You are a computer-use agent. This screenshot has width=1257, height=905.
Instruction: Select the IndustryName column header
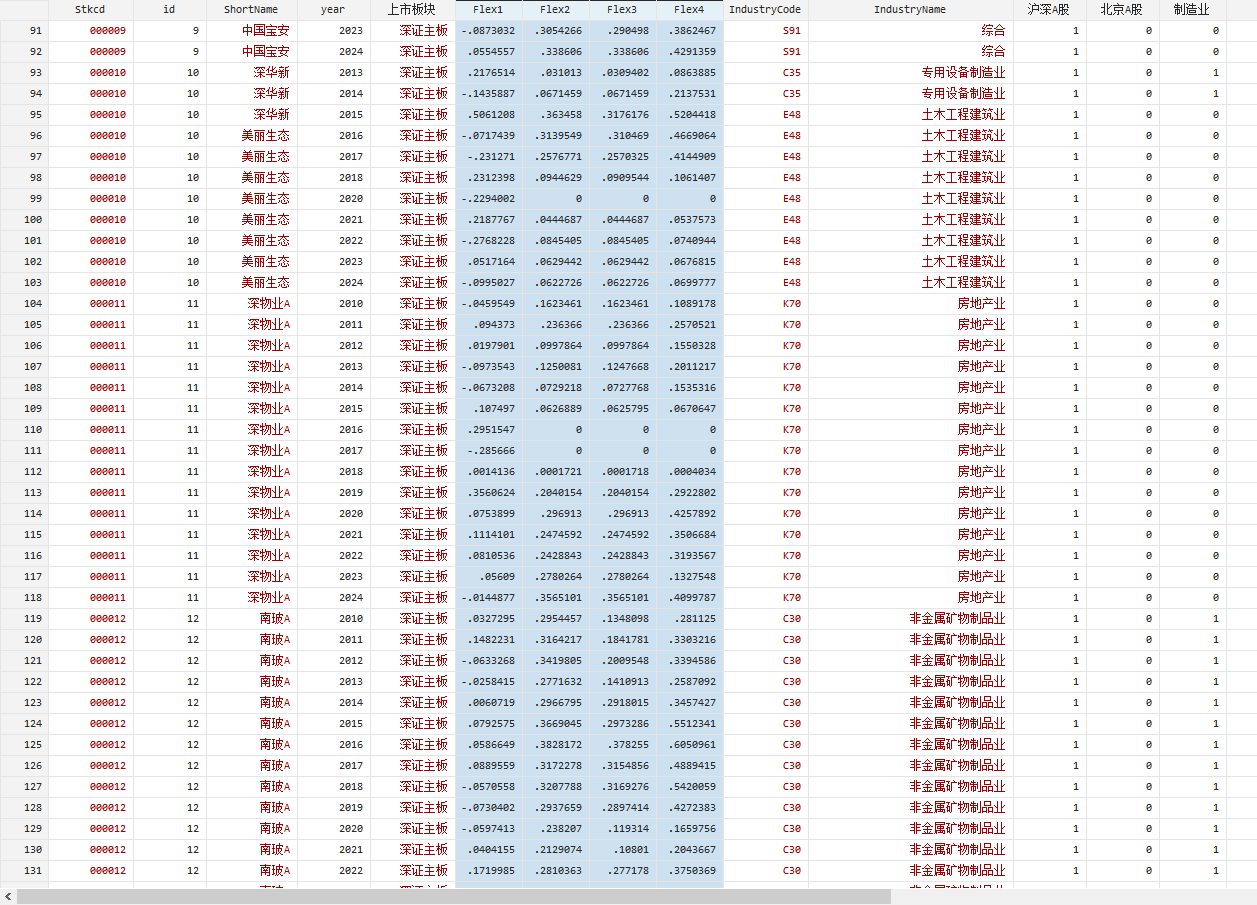pos(909,9)
